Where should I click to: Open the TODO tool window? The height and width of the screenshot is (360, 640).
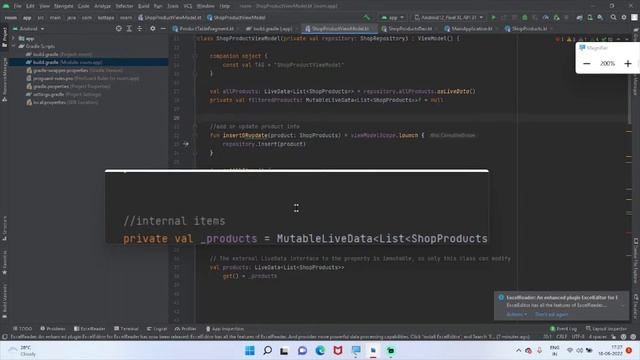[22, 329]
